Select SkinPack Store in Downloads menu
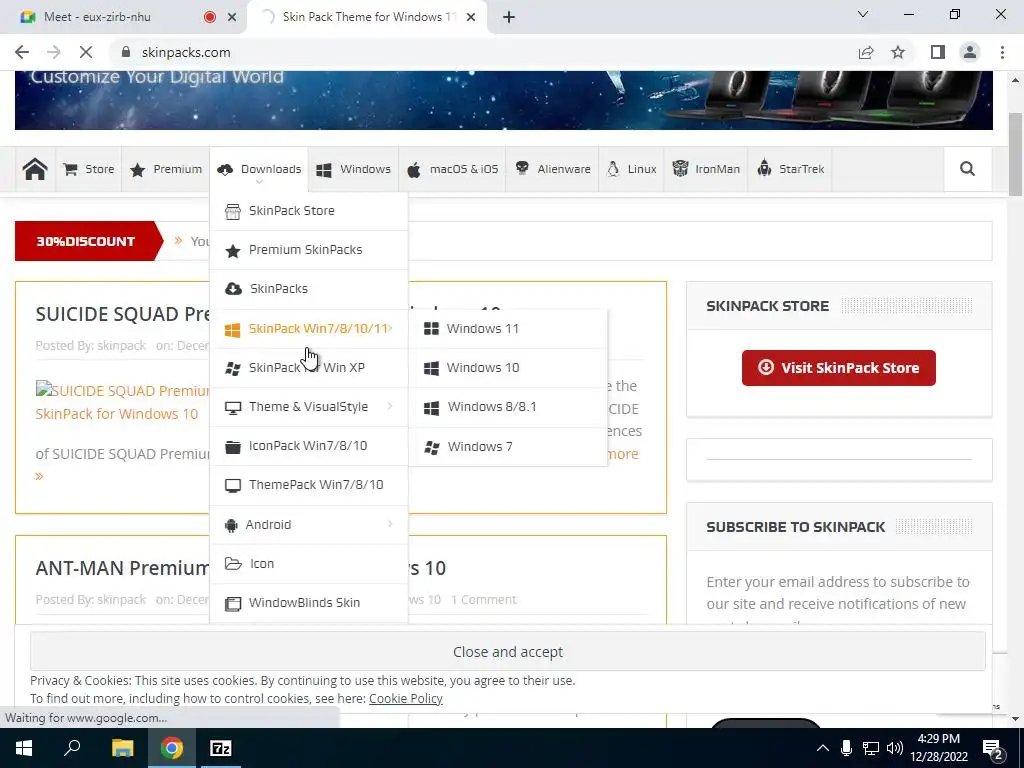1024x768 pixels. pyautogui.click(x=309, y=211)
